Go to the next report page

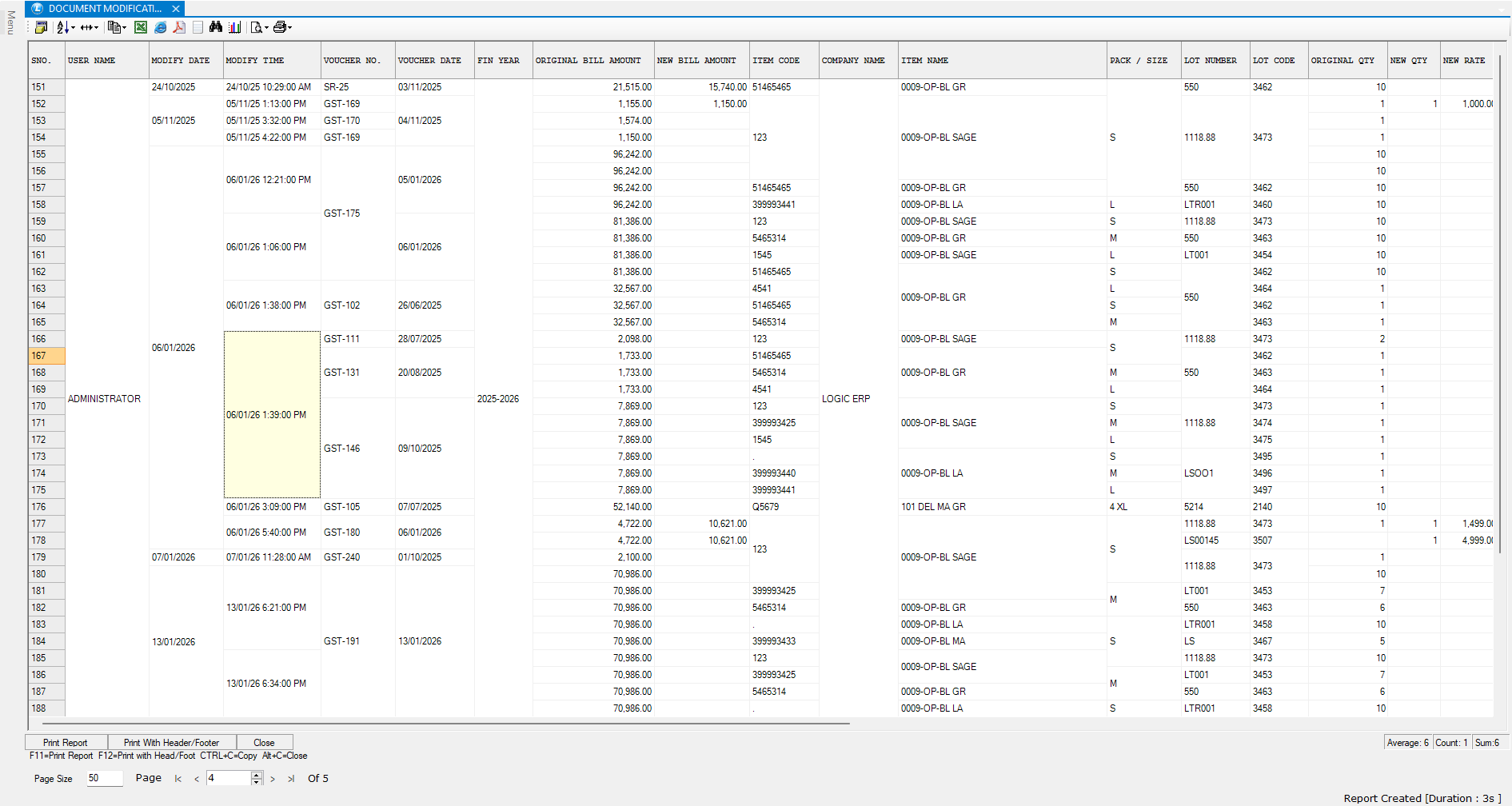tap(273, 779)
